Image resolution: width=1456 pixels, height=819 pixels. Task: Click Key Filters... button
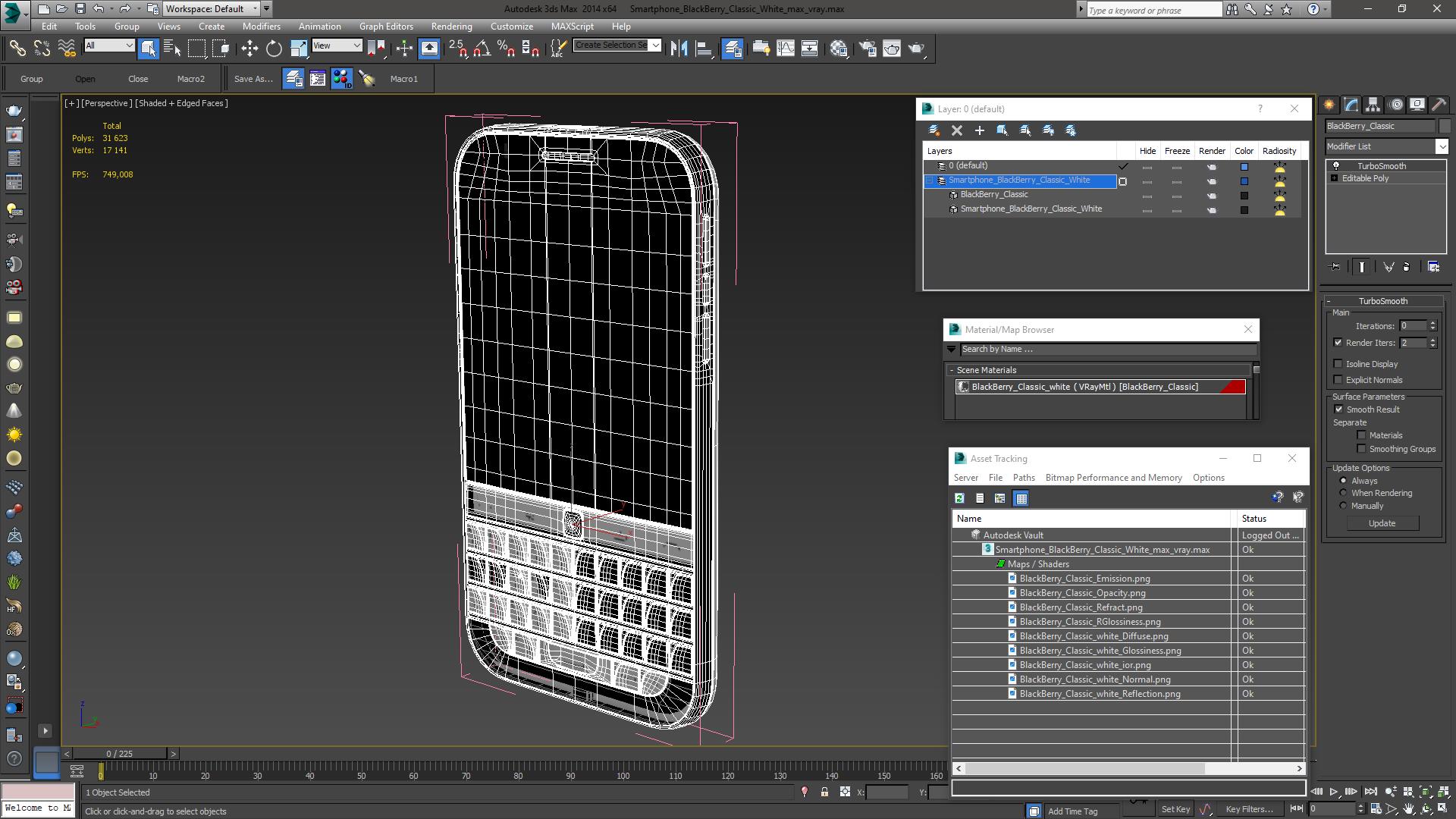pyautogui.click(x=1249, y=809)
